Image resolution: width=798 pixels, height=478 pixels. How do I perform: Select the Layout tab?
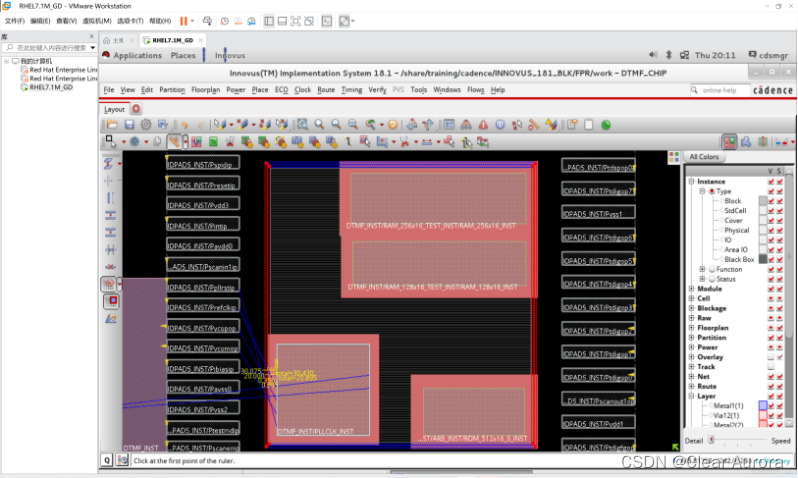pos(114,109)
